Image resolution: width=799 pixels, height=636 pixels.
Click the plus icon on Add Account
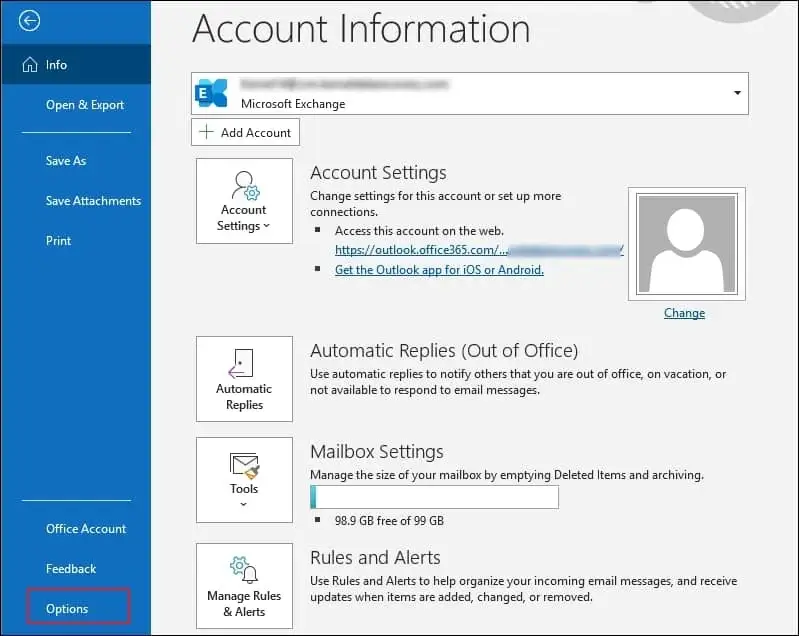click(x=206, y=132)
